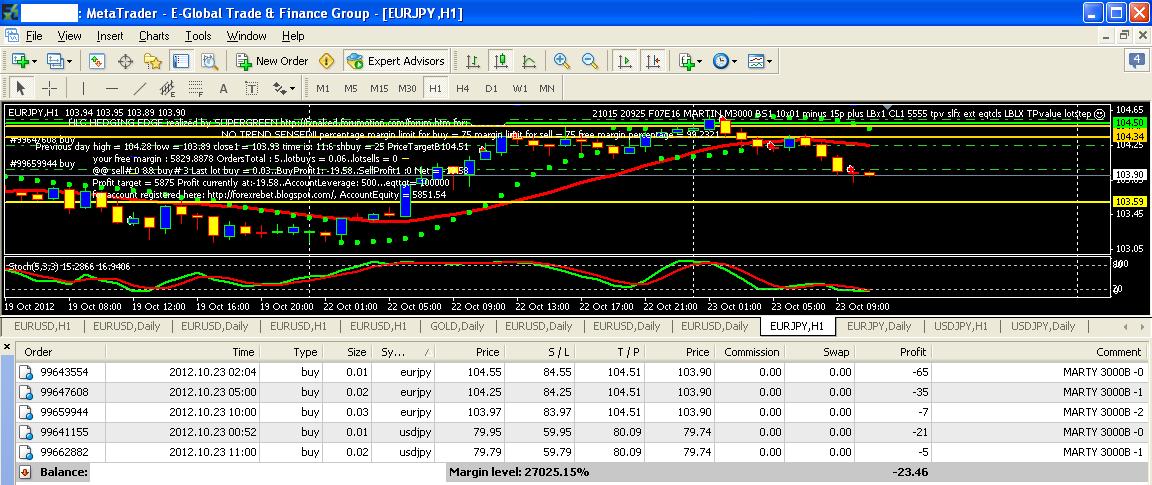Image resolution: width=1152 pixels, height=485 pixels.
Task: Open the Strategy Tester icon
Action: (209, 61)
